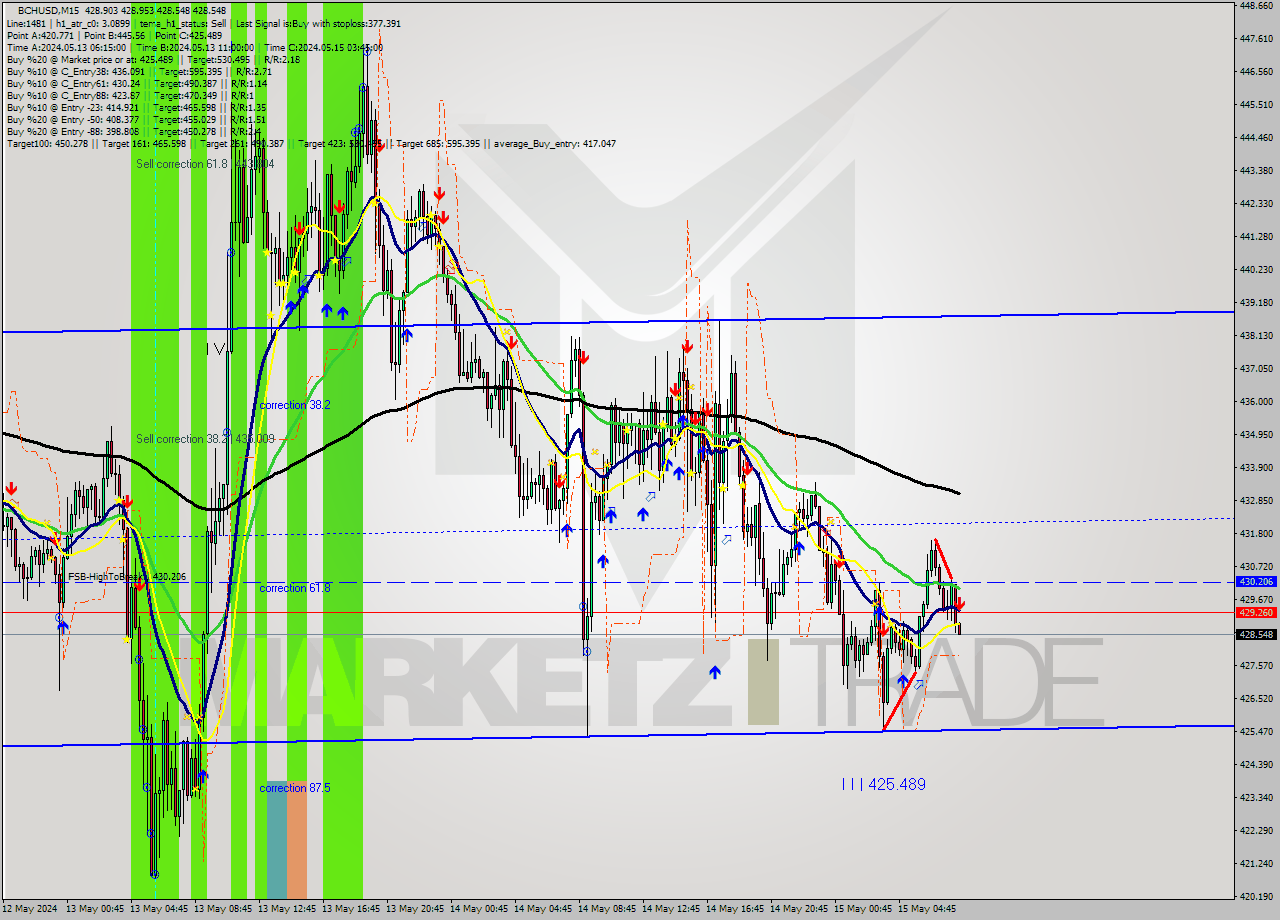This screenshot has height=920, width=1280.
Task: Select the red 429.260 price tag on axis
Action: [1255, 612]
